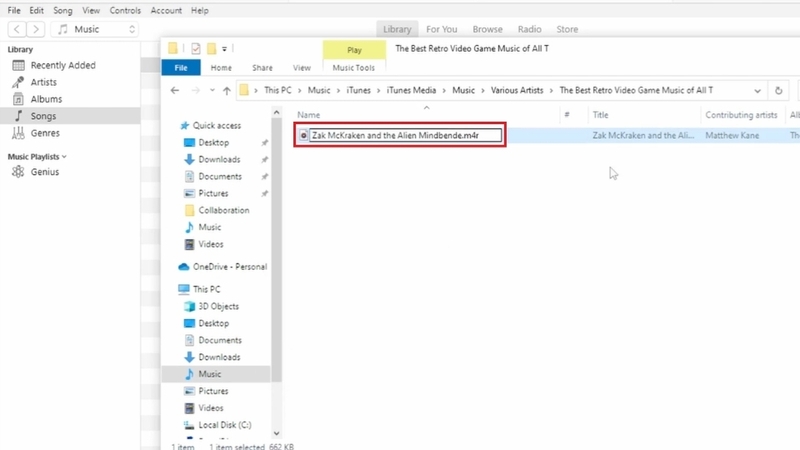Open the Collaboration folder
The image size is (800, 450).
click(x=223, y=210)
